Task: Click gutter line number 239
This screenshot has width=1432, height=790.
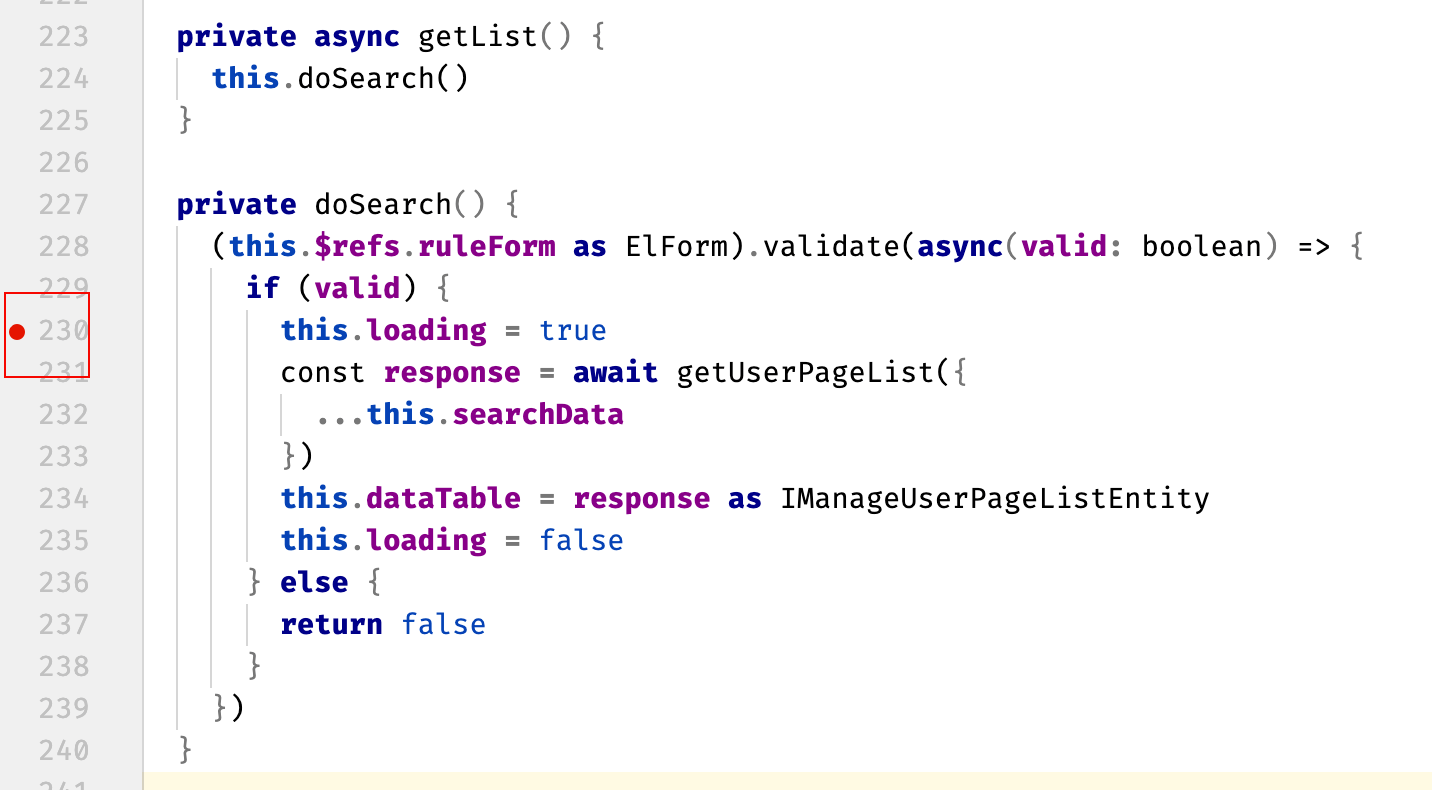Action: tap(64, 709)
